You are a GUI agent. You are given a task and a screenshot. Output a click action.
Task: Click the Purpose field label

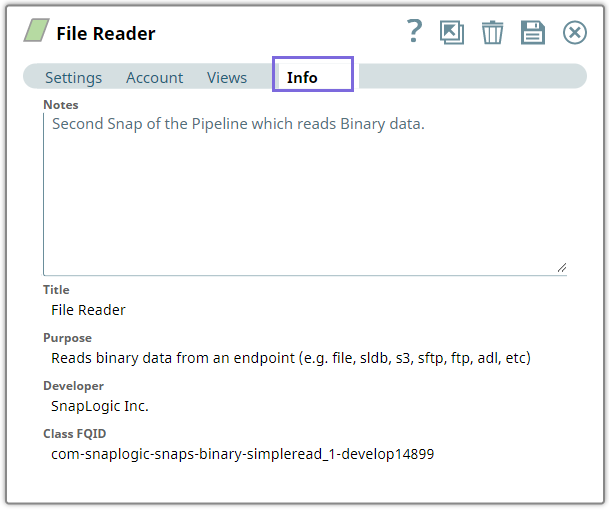(x=67, y=338)
